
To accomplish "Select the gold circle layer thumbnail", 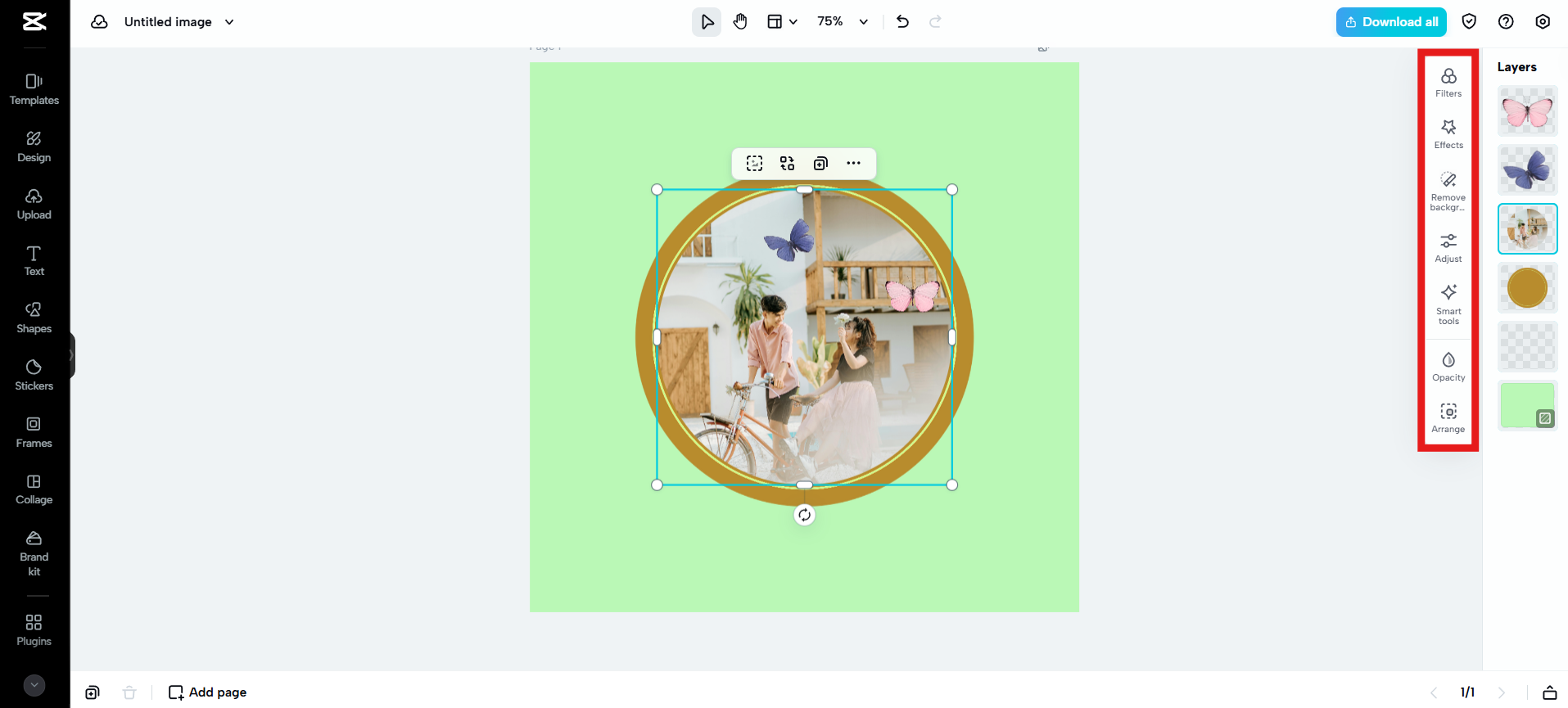I will tap(1528, 288).
